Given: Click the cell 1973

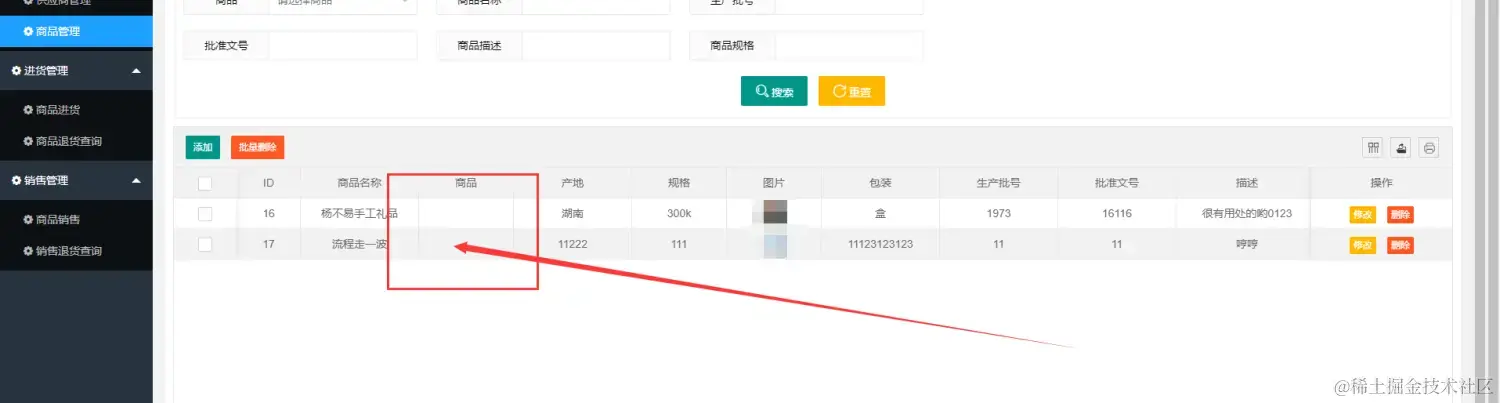Looking at the screenshot, I should 998,214.
